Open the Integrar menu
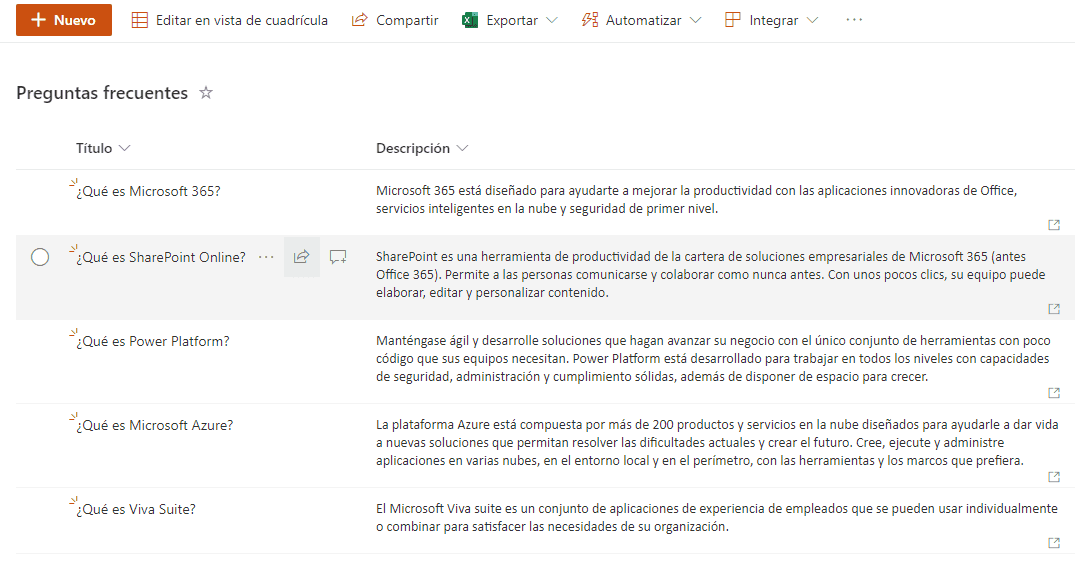The width and height of the screenshot is (1075, 562). tap(771, 20)
